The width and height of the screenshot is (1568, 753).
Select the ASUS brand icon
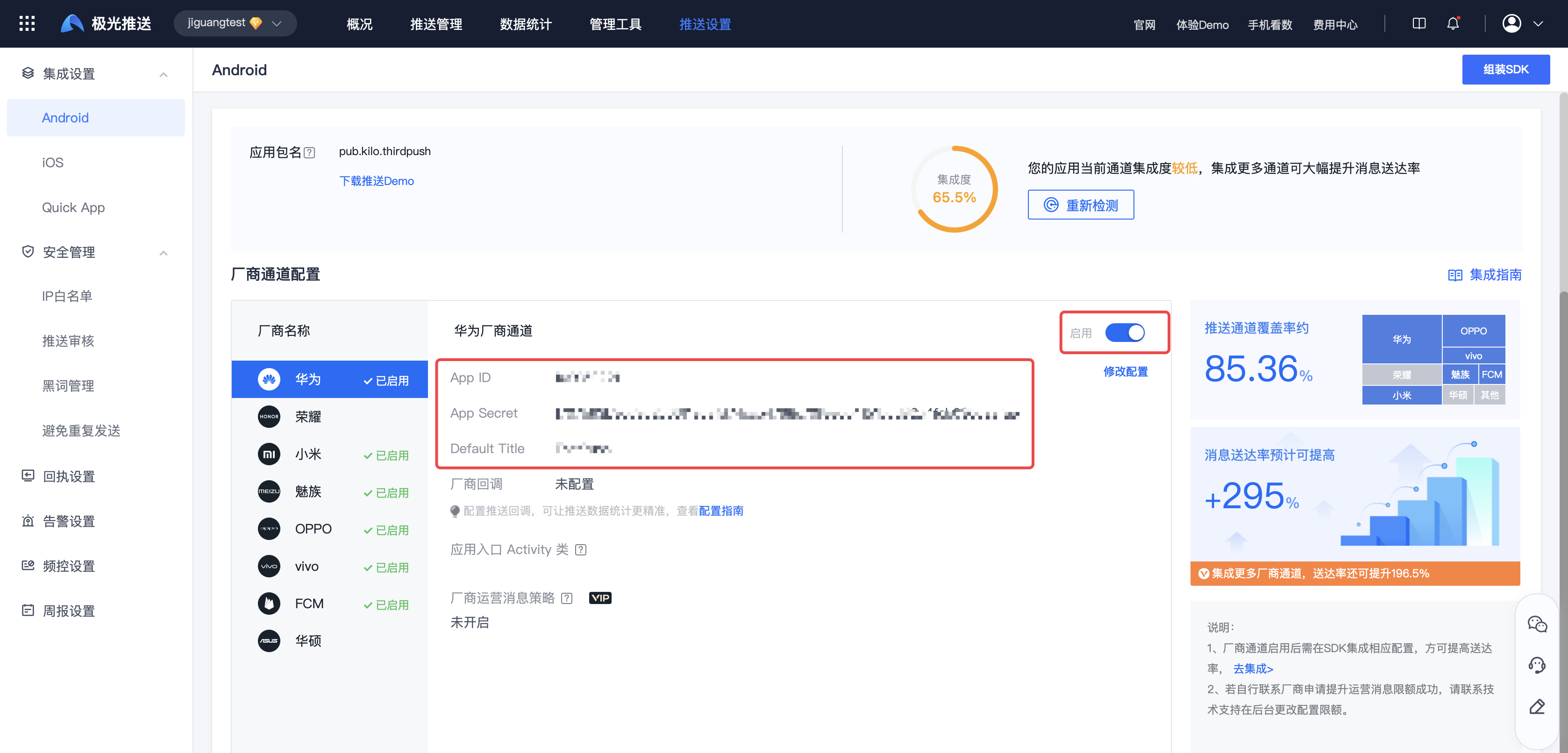click(269, 640)
